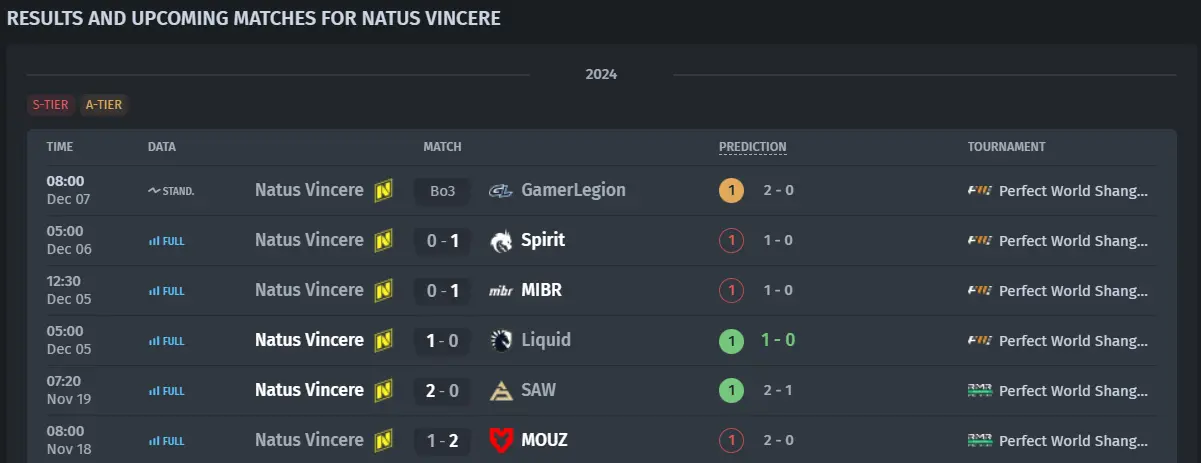Screen dimensions: 1201x463
Task: Click the GamerLegion team logo icon
Action: pos(501,190)
